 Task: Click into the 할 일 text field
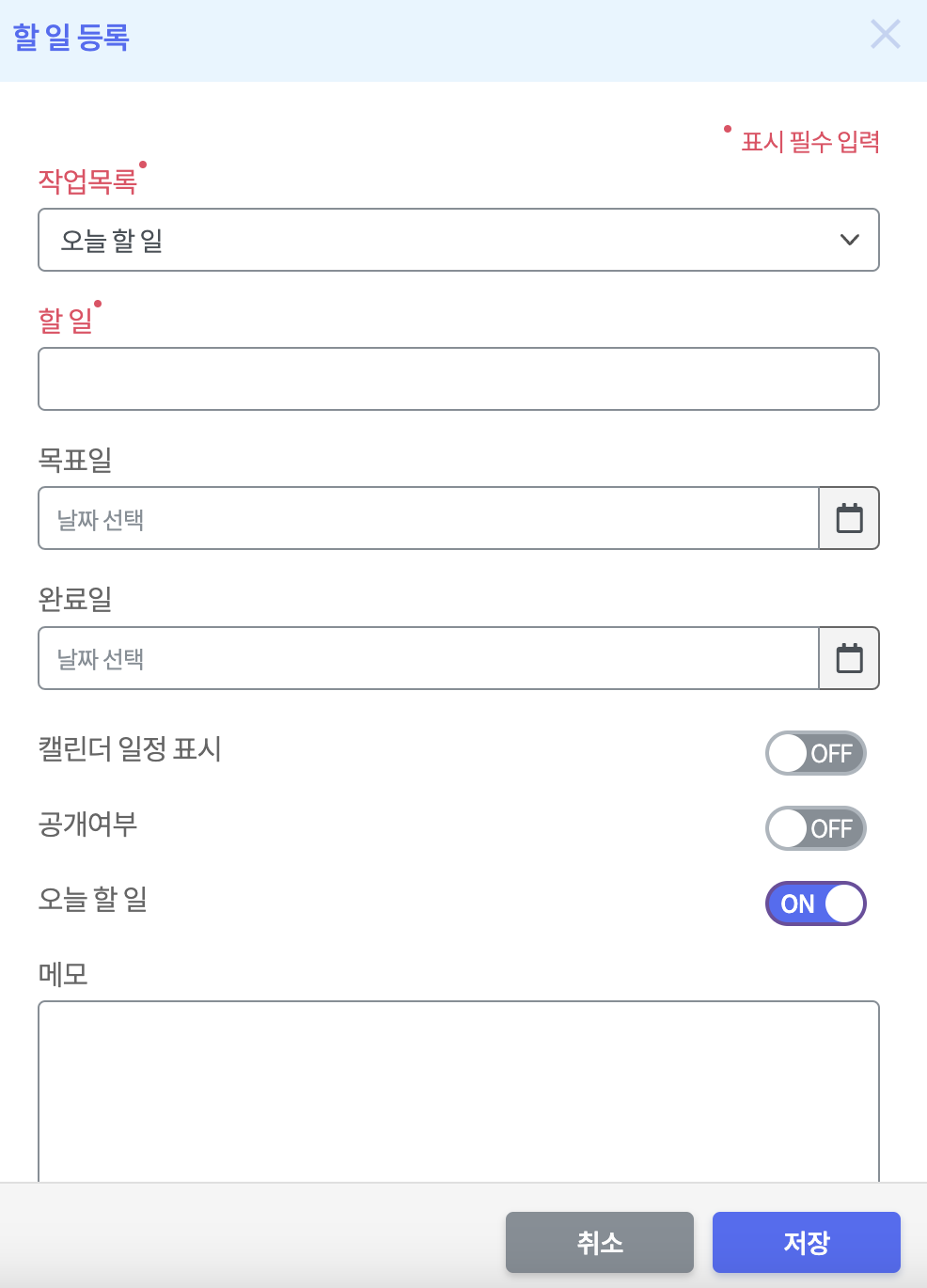459,379
